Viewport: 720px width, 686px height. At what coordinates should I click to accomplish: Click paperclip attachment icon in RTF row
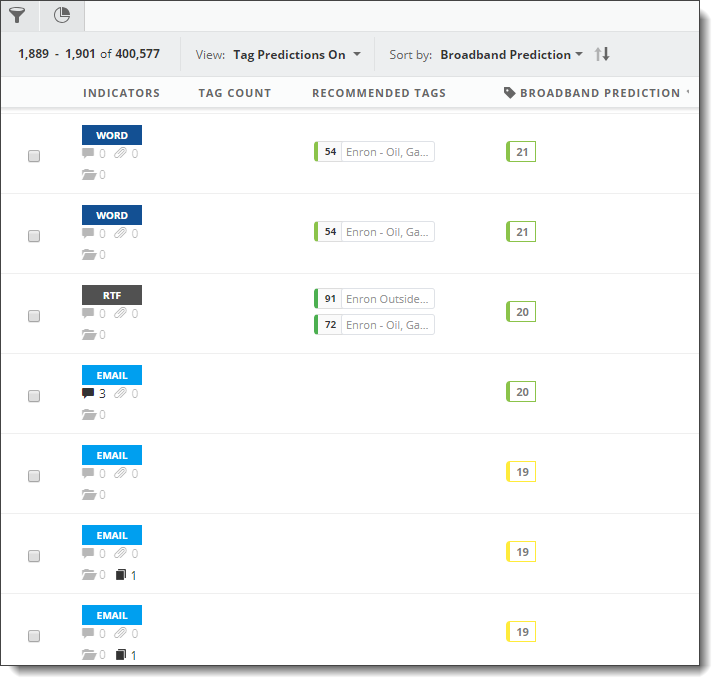click(x=120, y=313)
